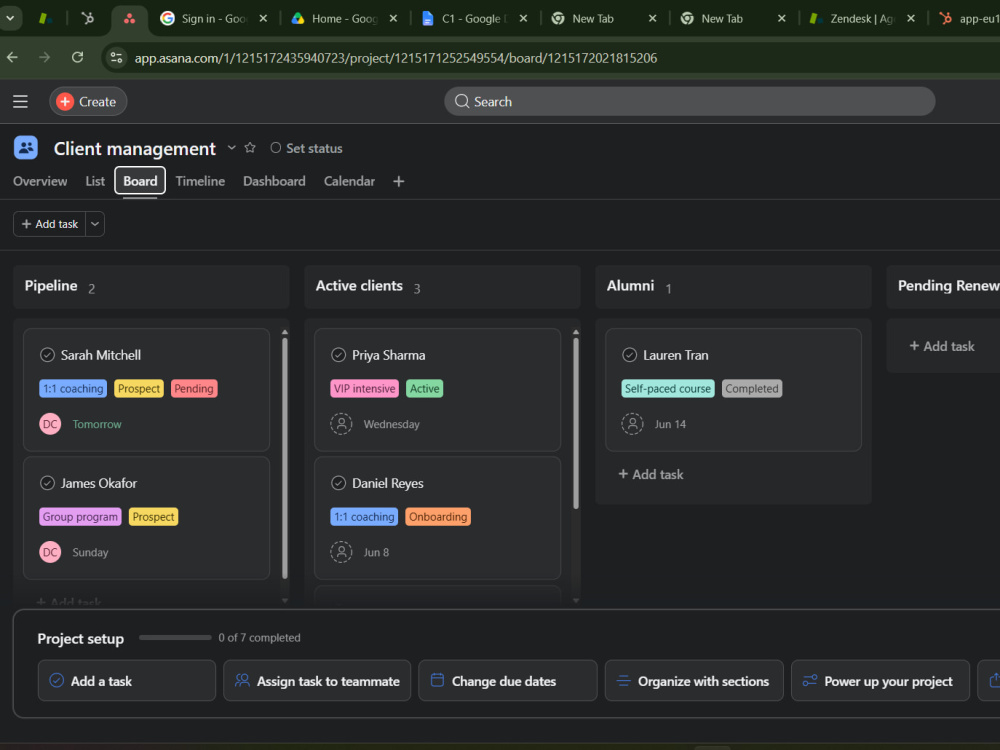Click Sarah Mitchell's Prospect tag
The width and height of the screenshot is (1000, 750).
click(x=139, y=389)
